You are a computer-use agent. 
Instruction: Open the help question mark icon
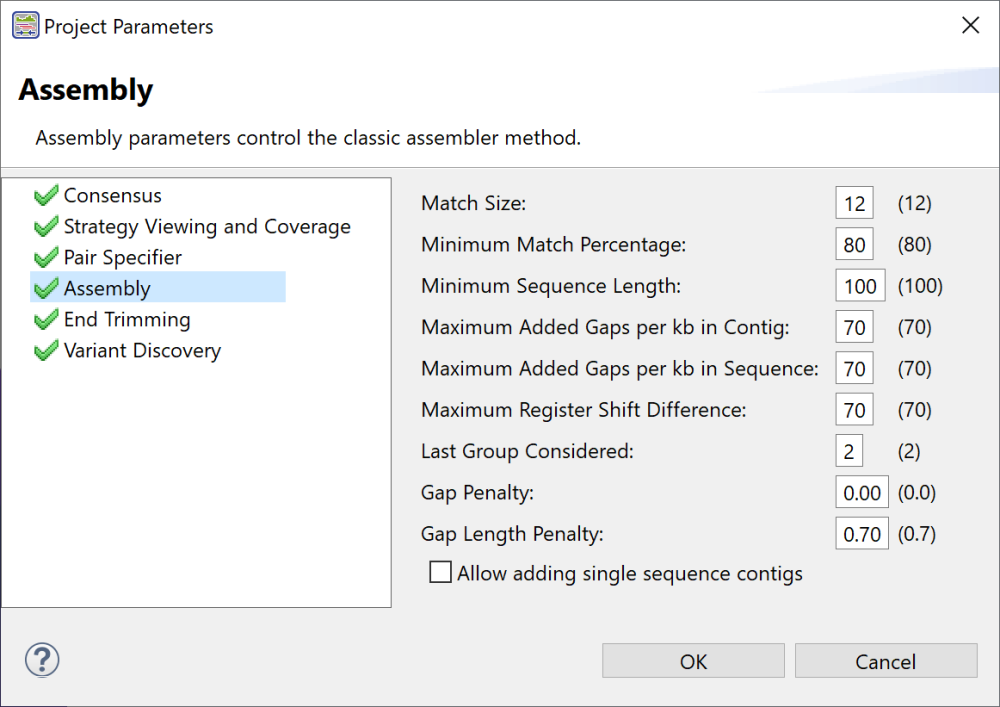click(41, 660)
